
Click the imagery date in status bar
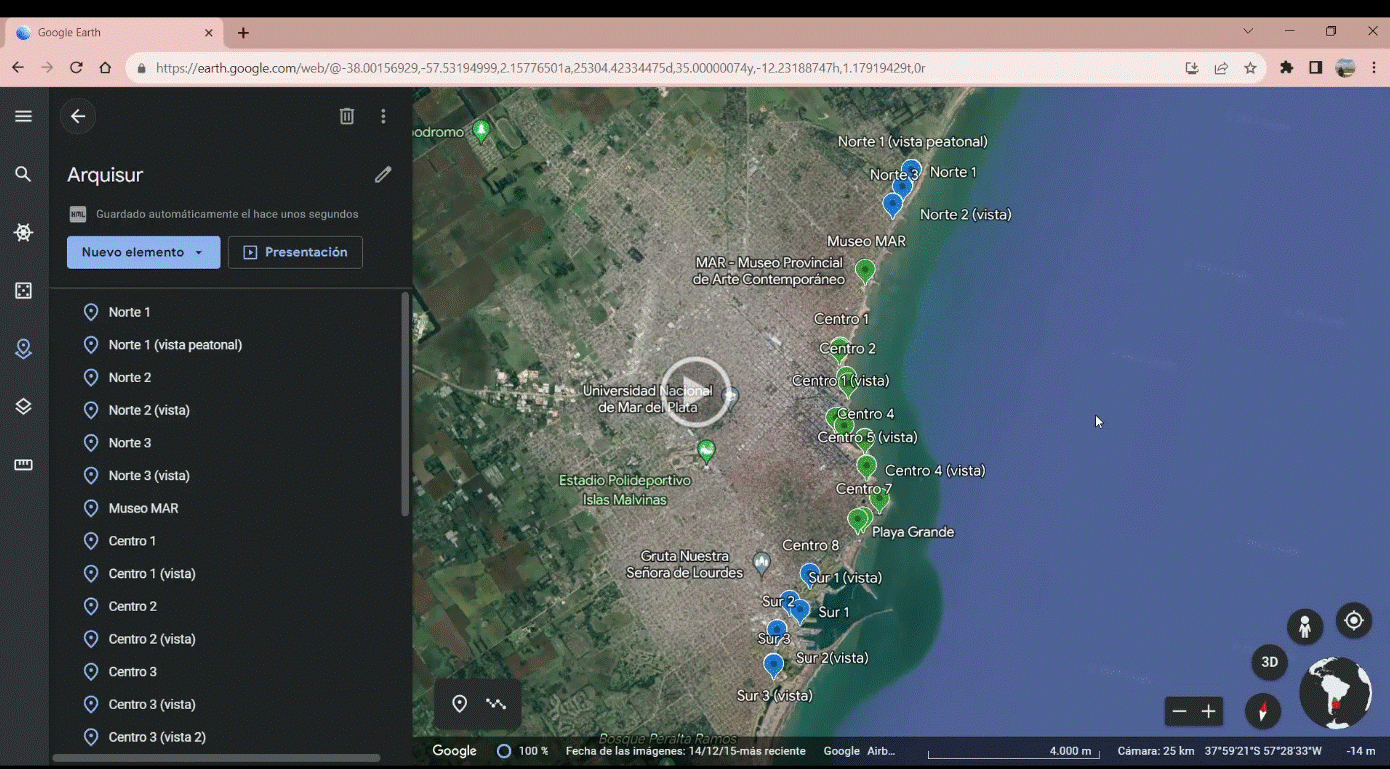[x=685, y=751]
